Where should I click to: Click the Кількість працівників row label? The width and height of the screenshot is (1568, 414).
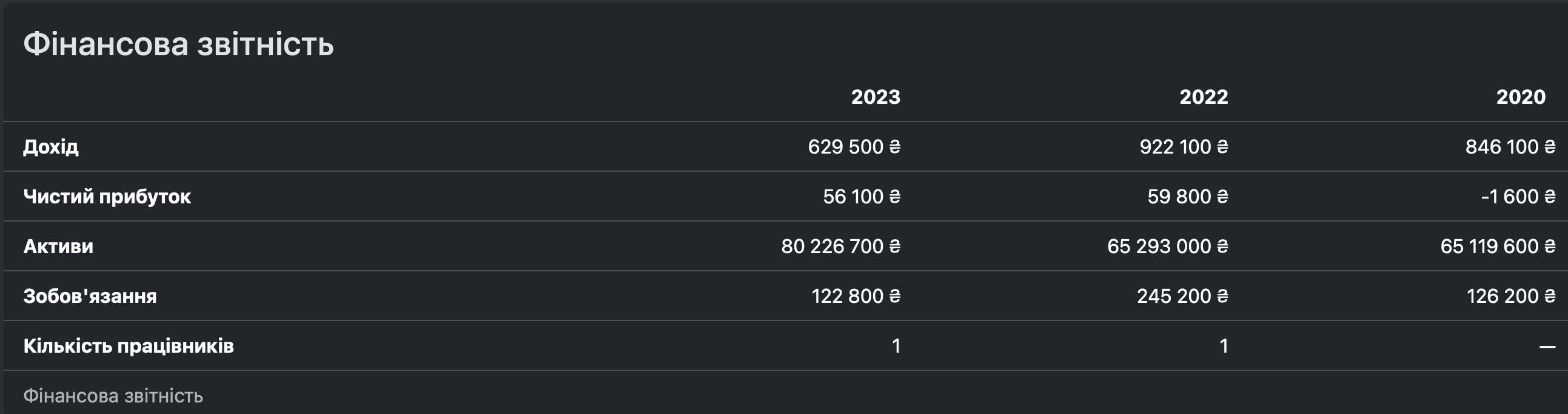tap(129, 347)
